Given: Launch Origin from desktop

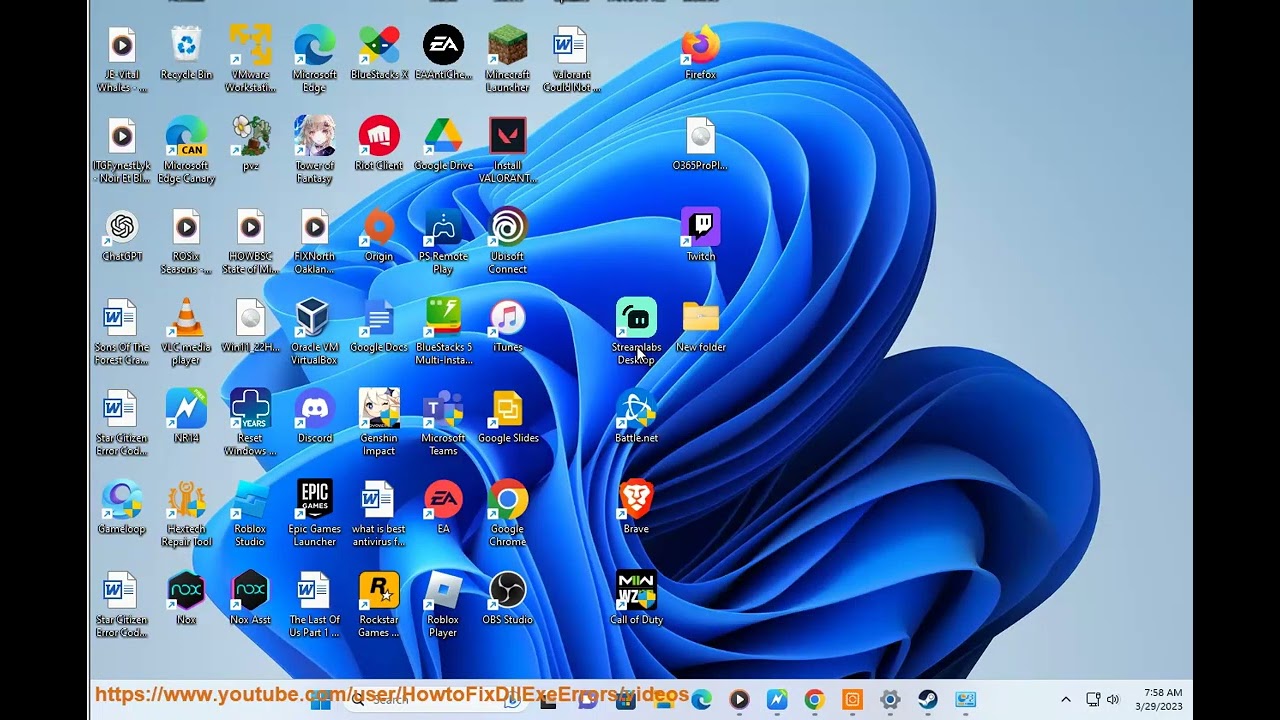Looking at the screenshot, I should point(379,237).
